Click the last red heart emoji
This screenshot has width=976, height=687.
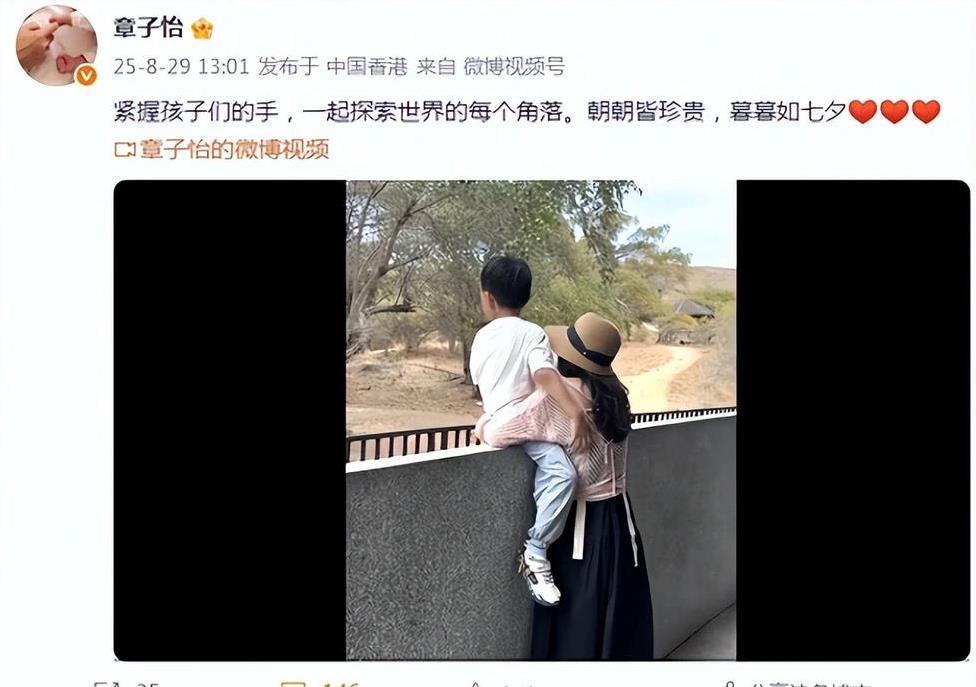pyautogui.click(x=926, y=111)
